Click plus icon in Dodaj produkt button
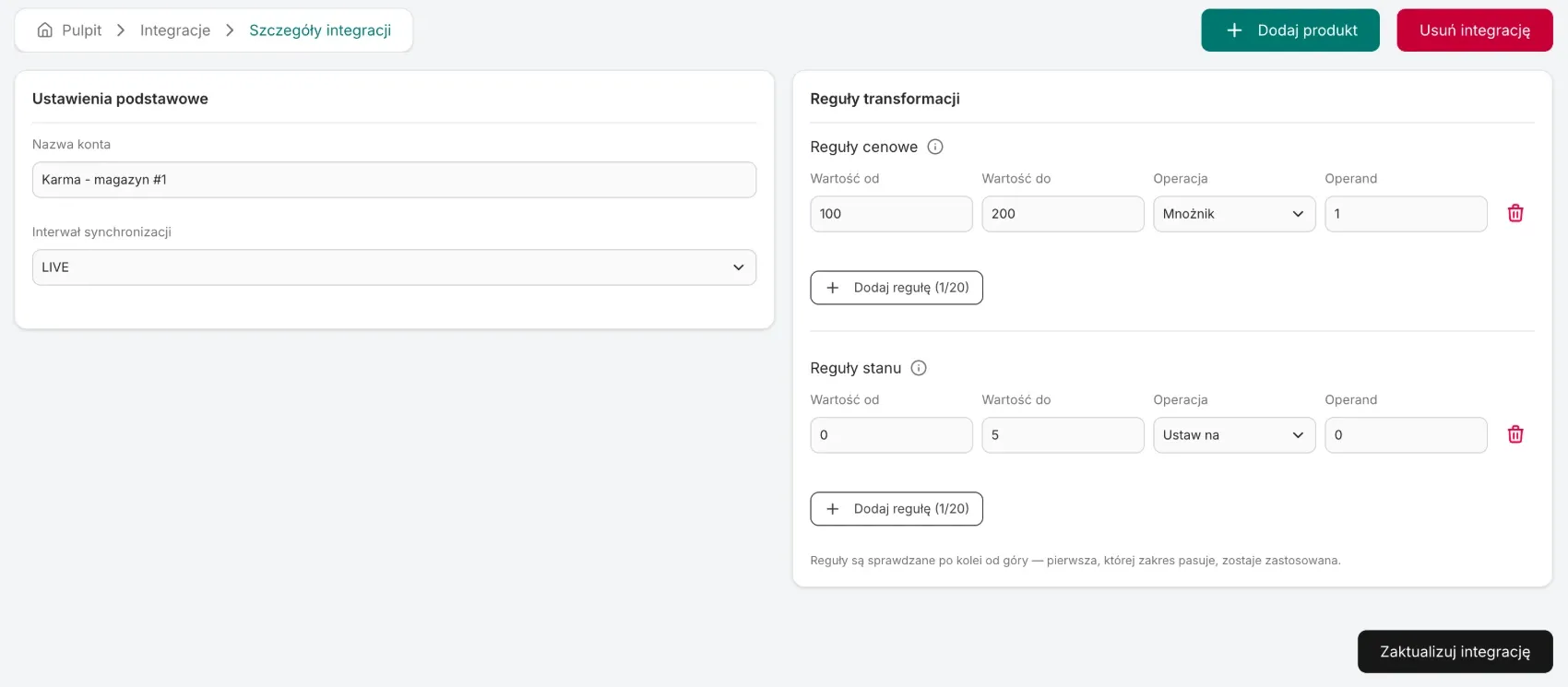Viewport: 1568px width, 687px height. 1234,30
